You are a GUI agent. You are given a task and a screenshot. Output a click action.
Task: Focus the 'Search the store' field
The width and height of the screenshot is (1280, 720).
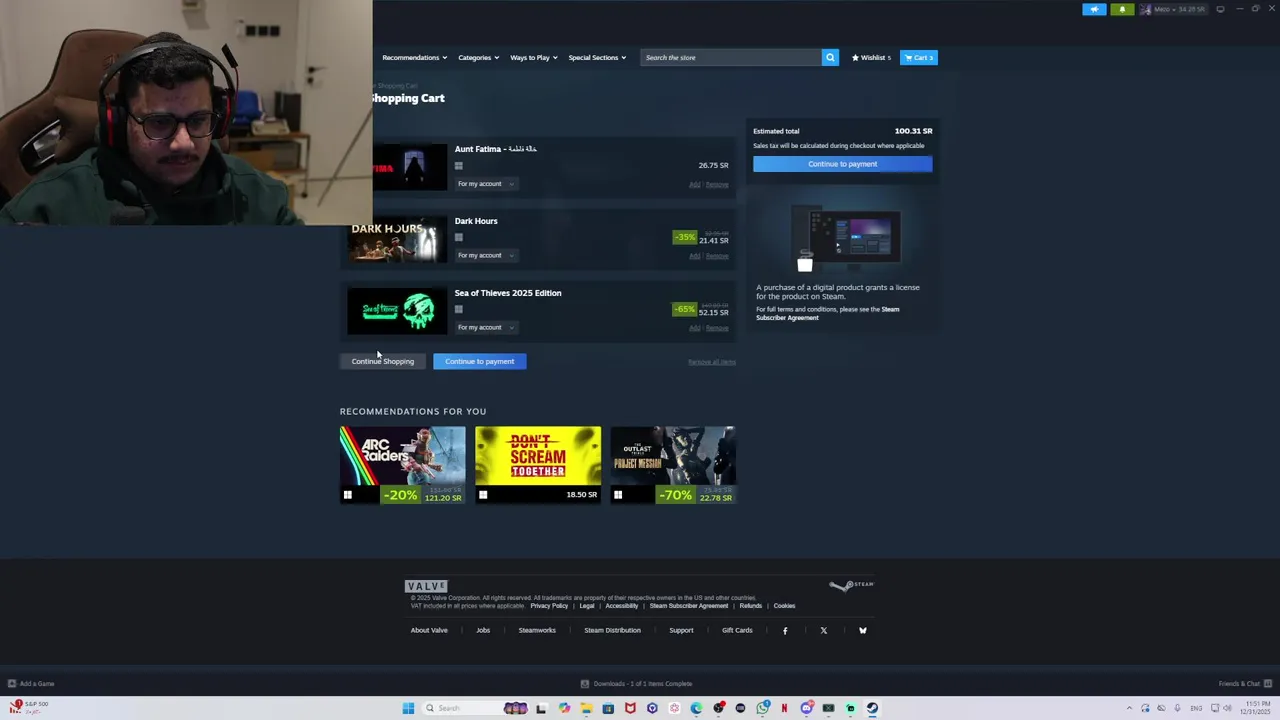(731, 57)
